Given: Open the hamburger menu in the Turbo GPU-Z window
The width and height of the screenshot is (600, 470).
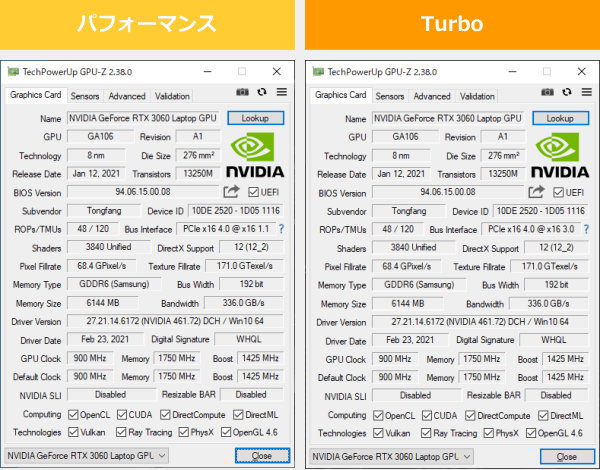Looking at the screenshot, I should point(587,92).
